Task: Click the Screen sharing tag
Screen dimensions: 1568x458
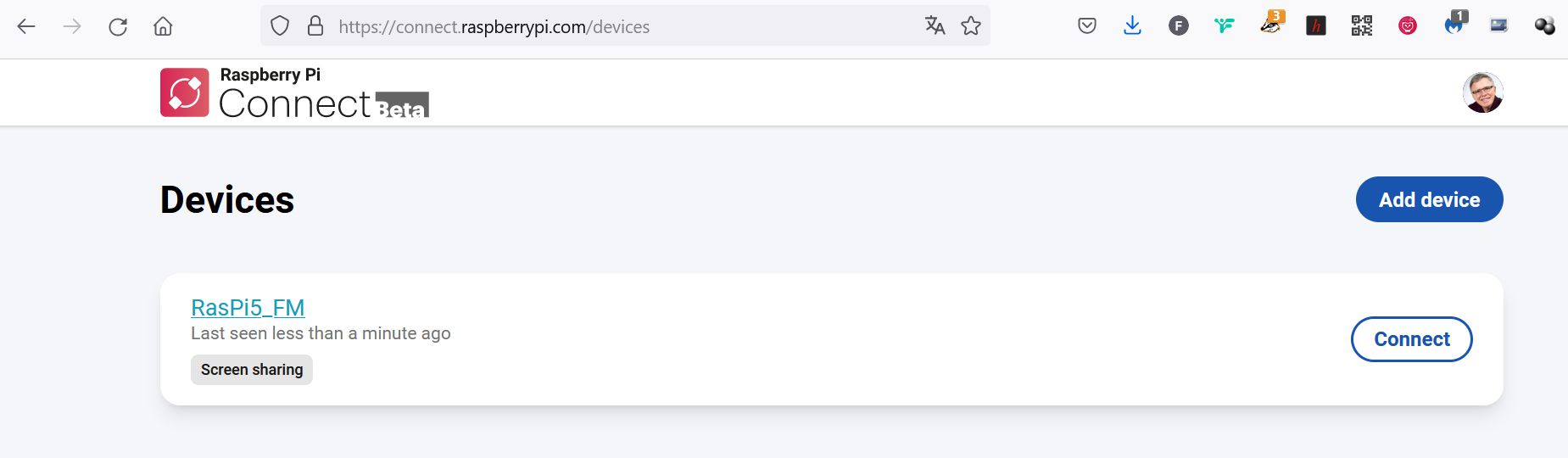Action: [252, 370]
